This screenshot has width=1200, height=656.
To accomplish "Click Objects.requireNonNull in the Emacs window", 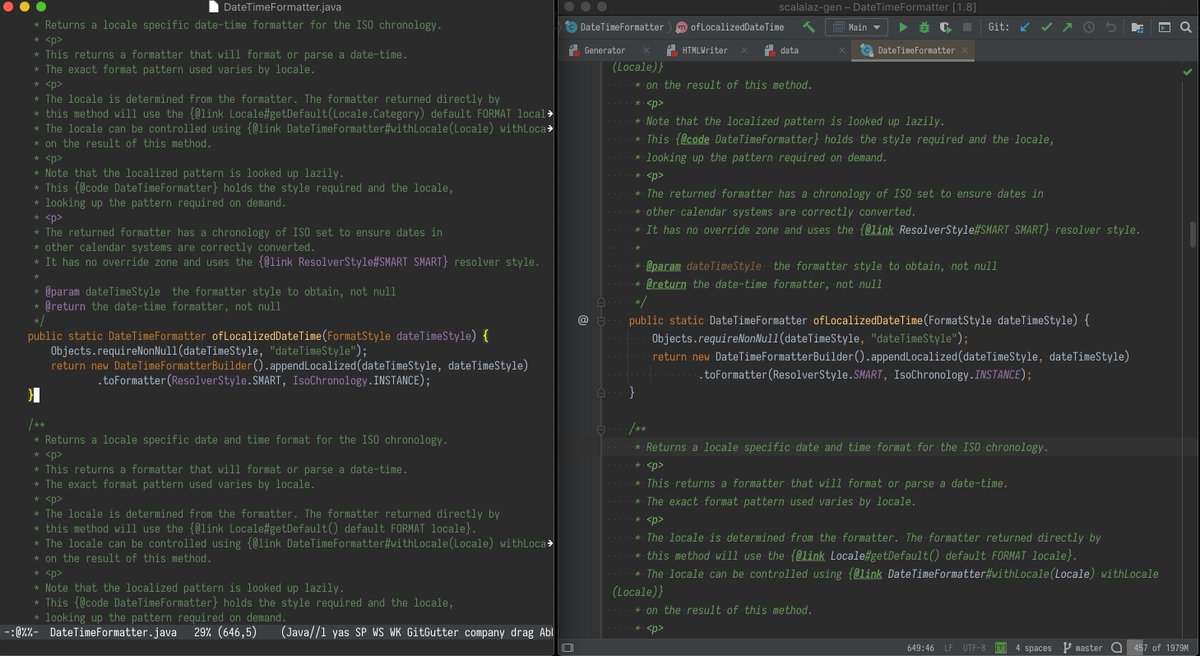I will [114, 351].
